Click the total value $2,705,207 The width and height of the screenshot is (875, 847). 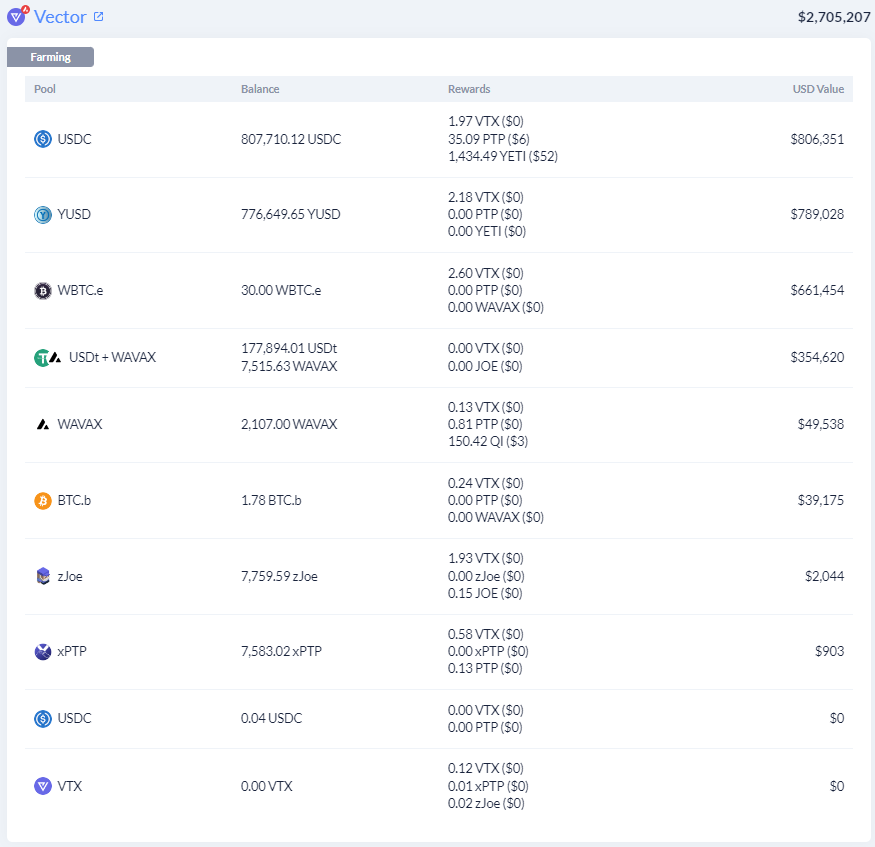[x=834, y=17]
